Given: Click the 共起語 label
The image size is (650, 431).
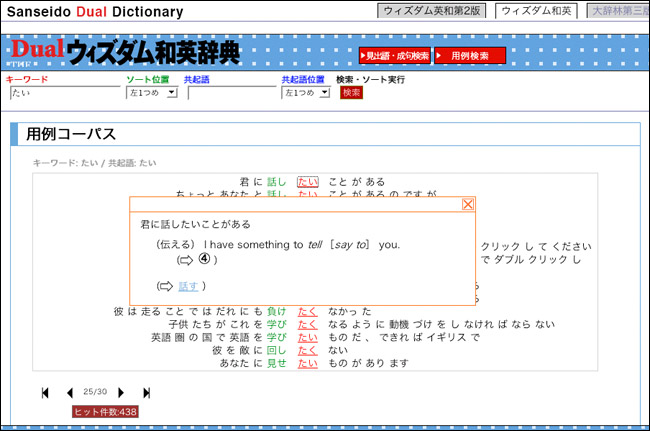Looking at the screenshot, I should 196,80.
